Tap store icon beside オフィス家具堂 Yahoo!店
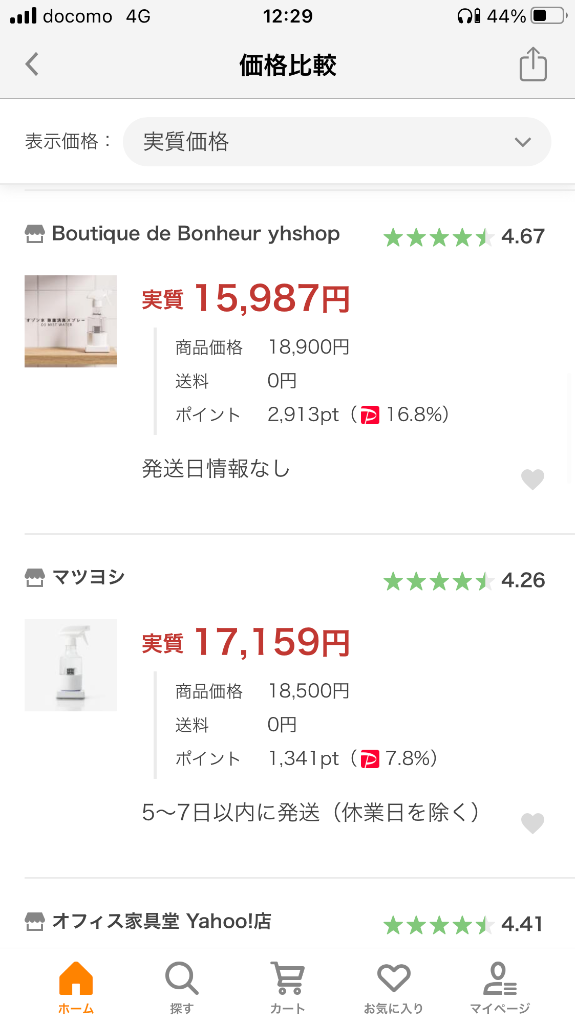The height and width of the screenshot is (1024, 575). pos(35,921)
